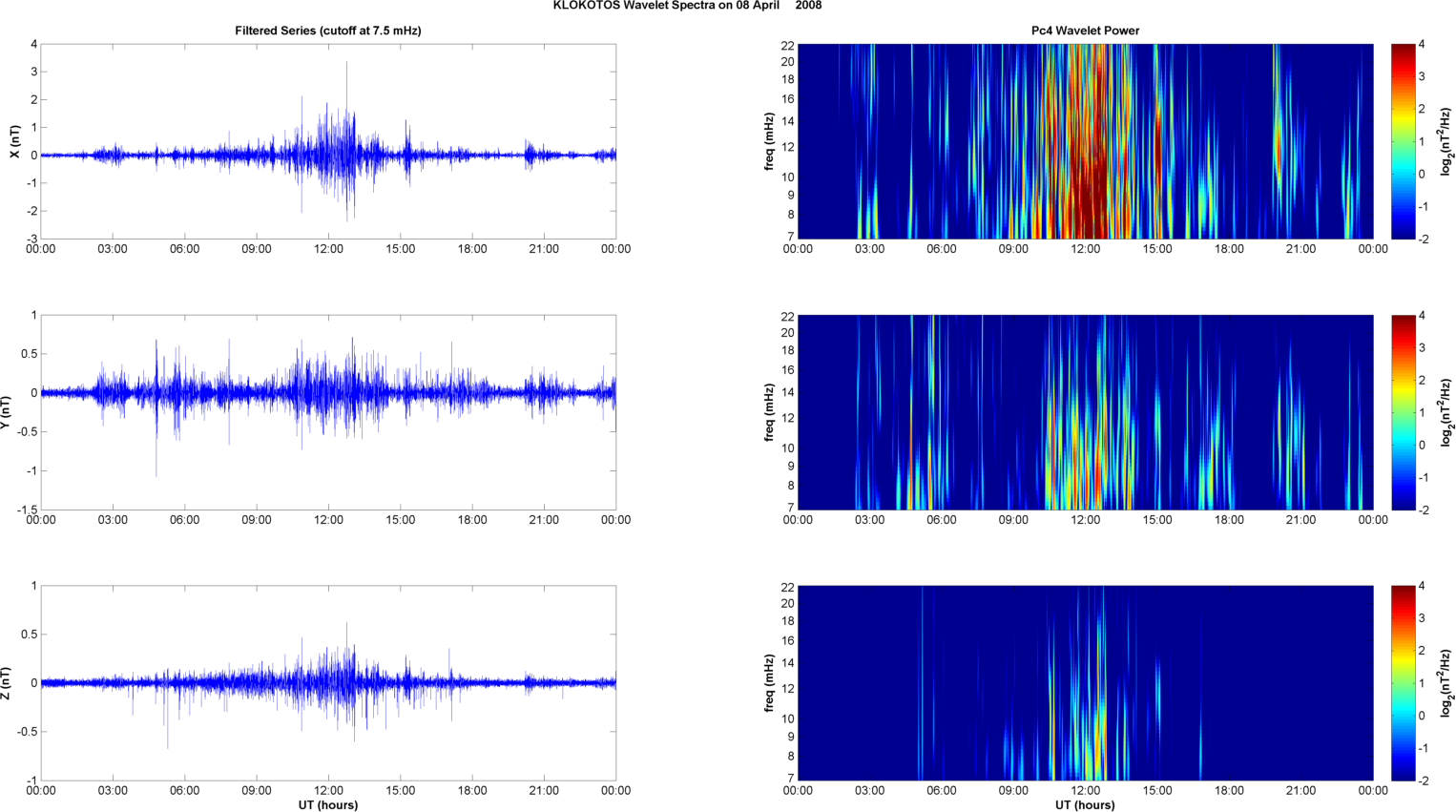The height and width of the screenshot is (812, 1456).
Task: Select the Y component filtered time series plot
Action: (x=328, y=412)
